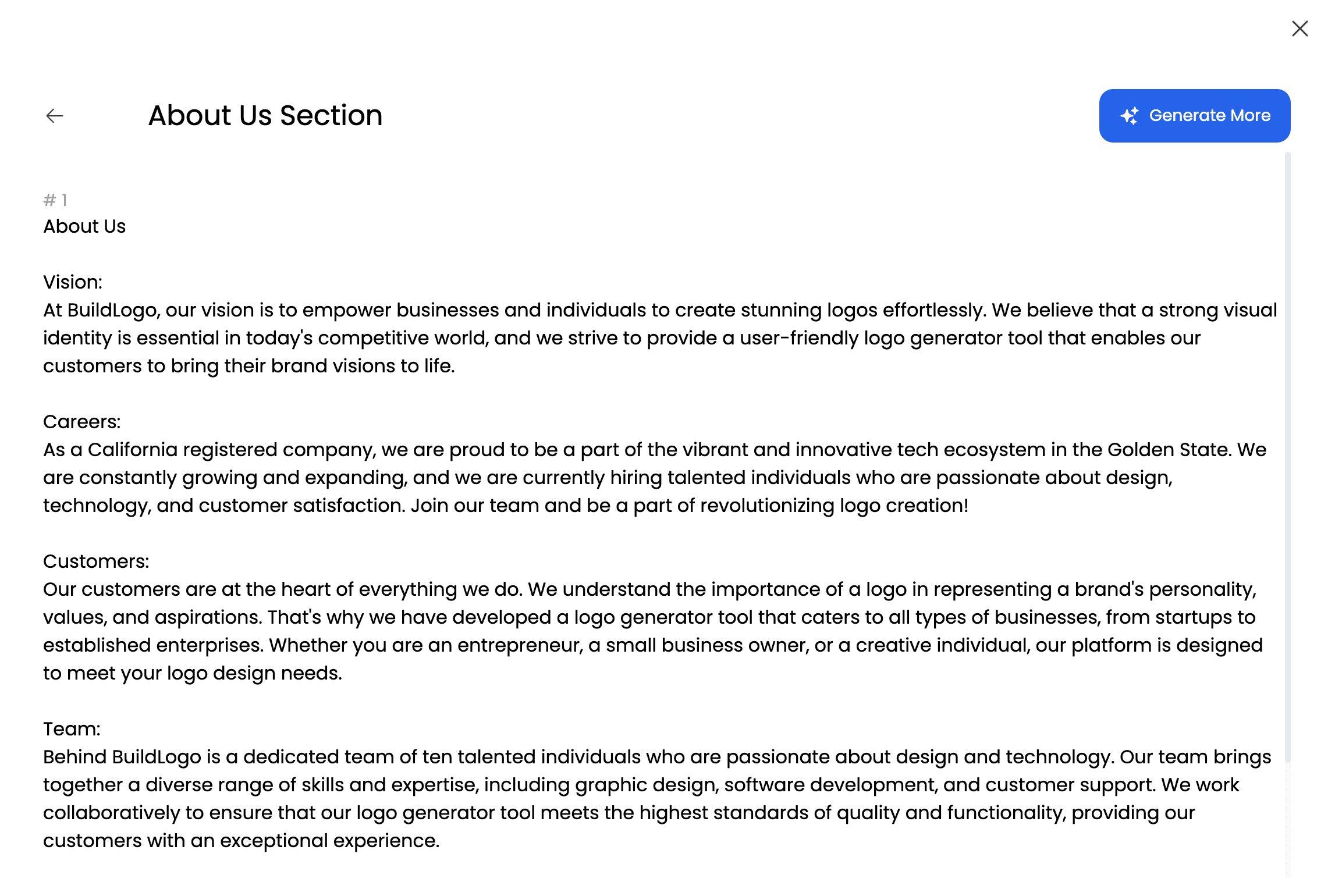This screenshot has width=1335, height=896.
Task: Close the About Us dialog
Action: click(1300, 29)
